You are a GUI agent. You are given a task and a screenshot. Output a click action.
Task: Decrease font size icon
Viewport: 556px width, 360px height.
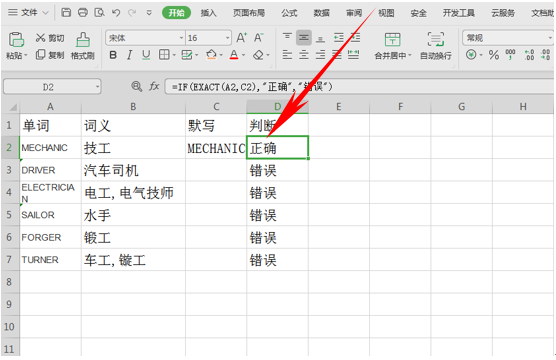tap(258, 38)
